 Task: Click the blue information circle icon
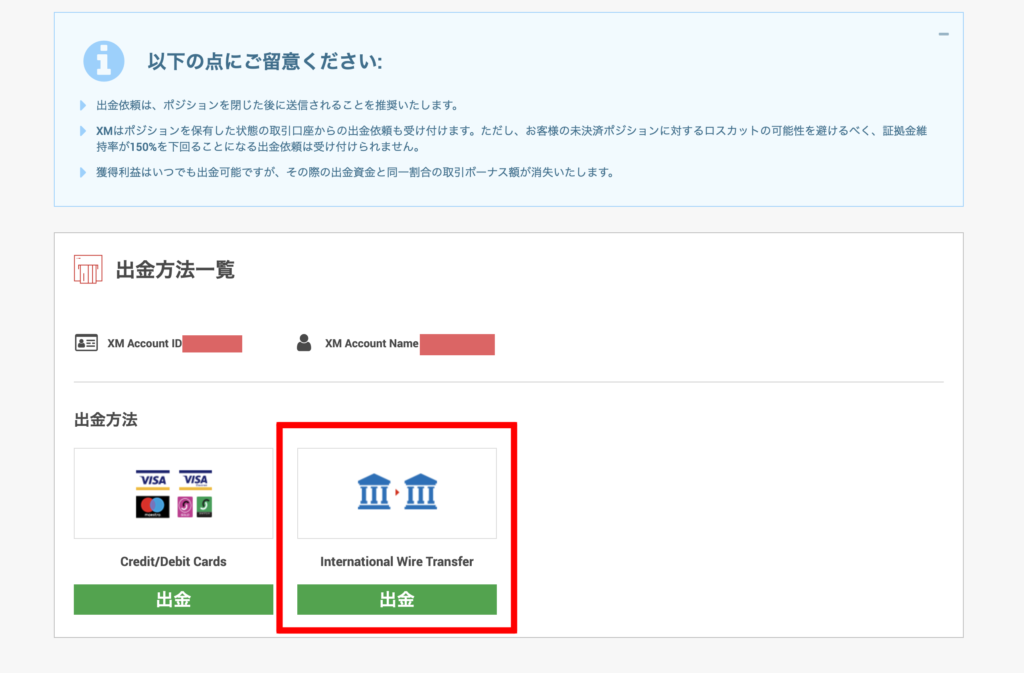click(x=104, y=62)
